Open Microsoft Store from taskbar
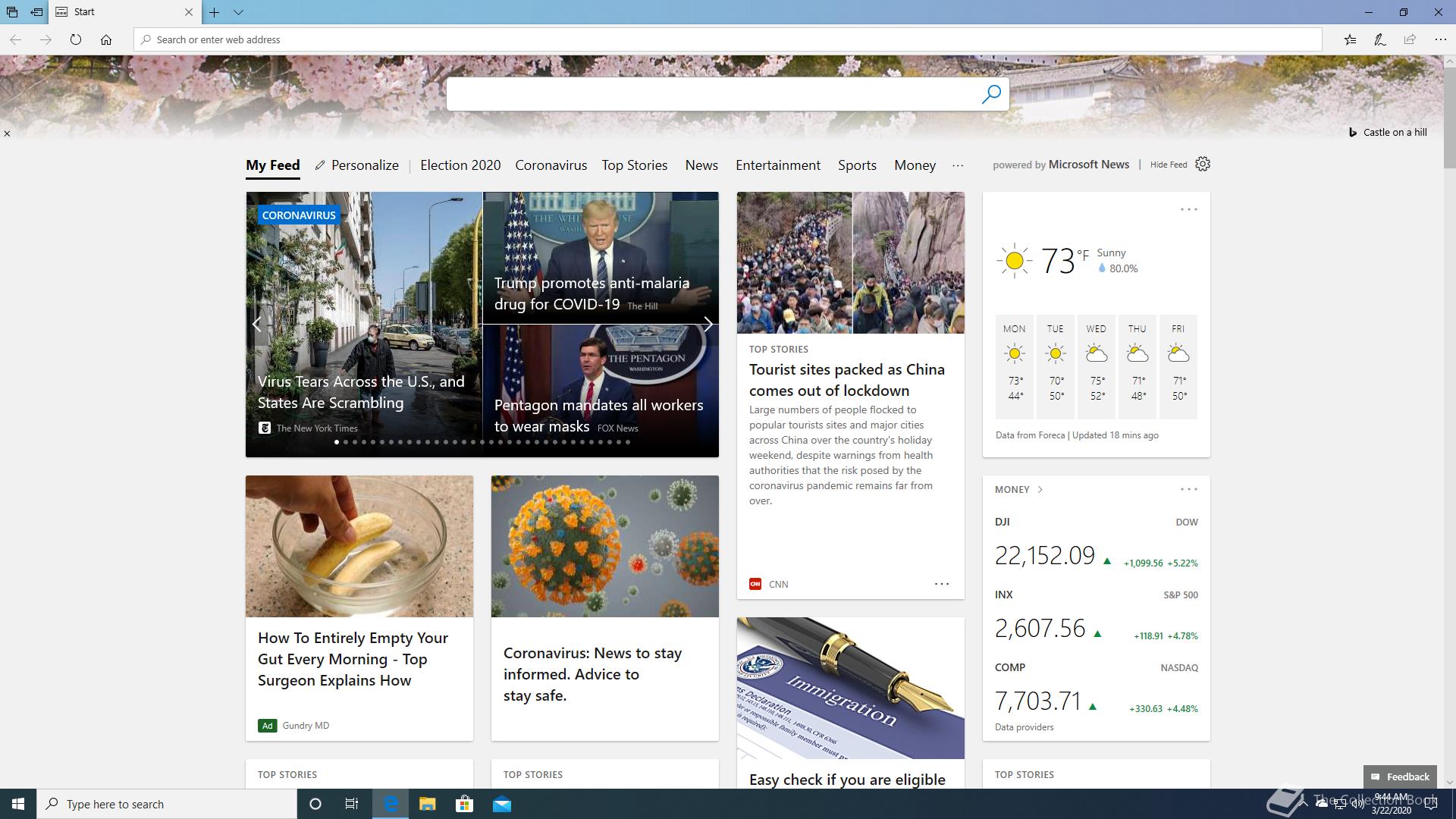The image size is (1456, 819). (464, 804)
